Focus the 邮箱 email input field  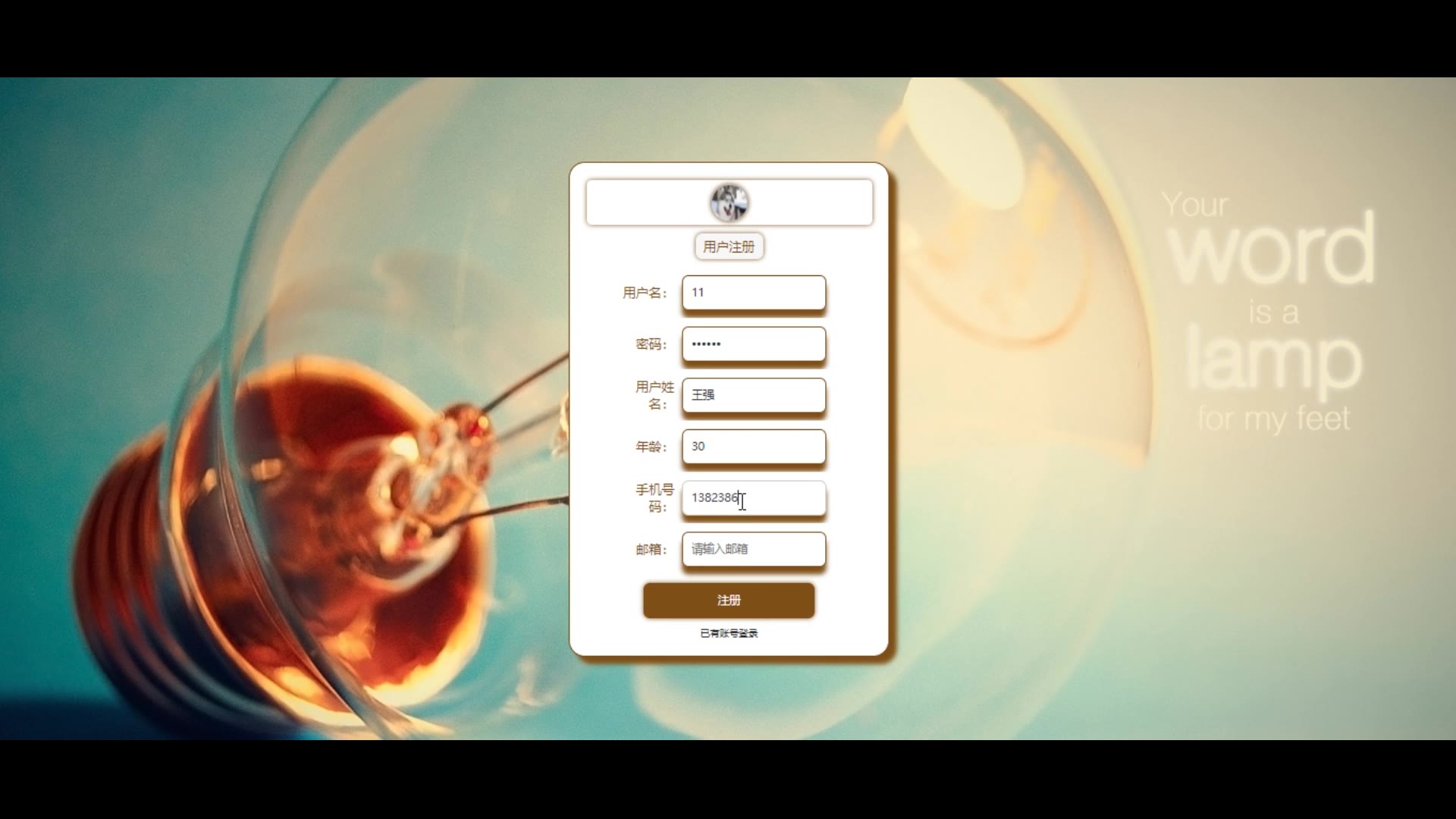(754, 549)
